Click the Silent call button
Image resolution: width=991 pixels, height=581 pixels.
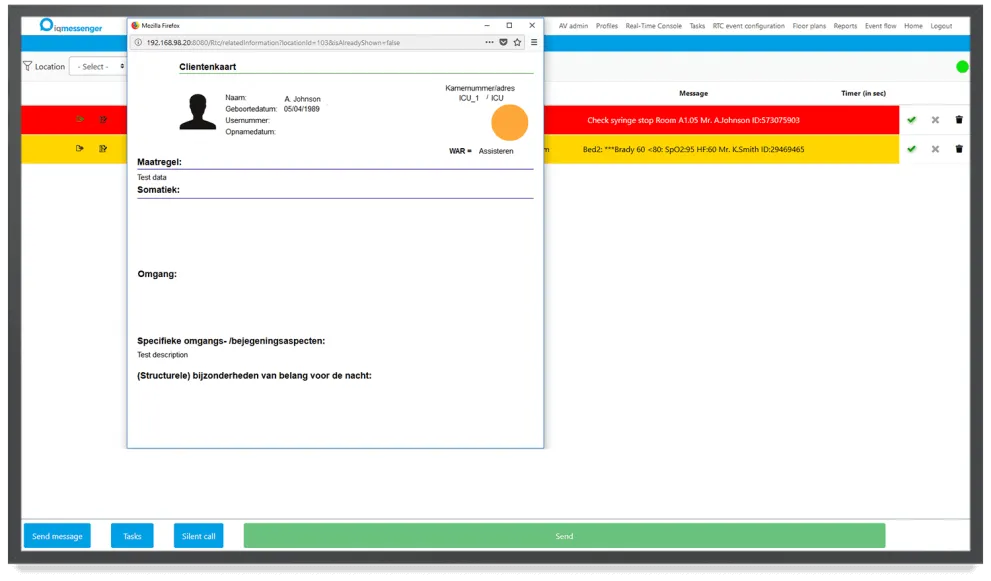click(198, 536)
